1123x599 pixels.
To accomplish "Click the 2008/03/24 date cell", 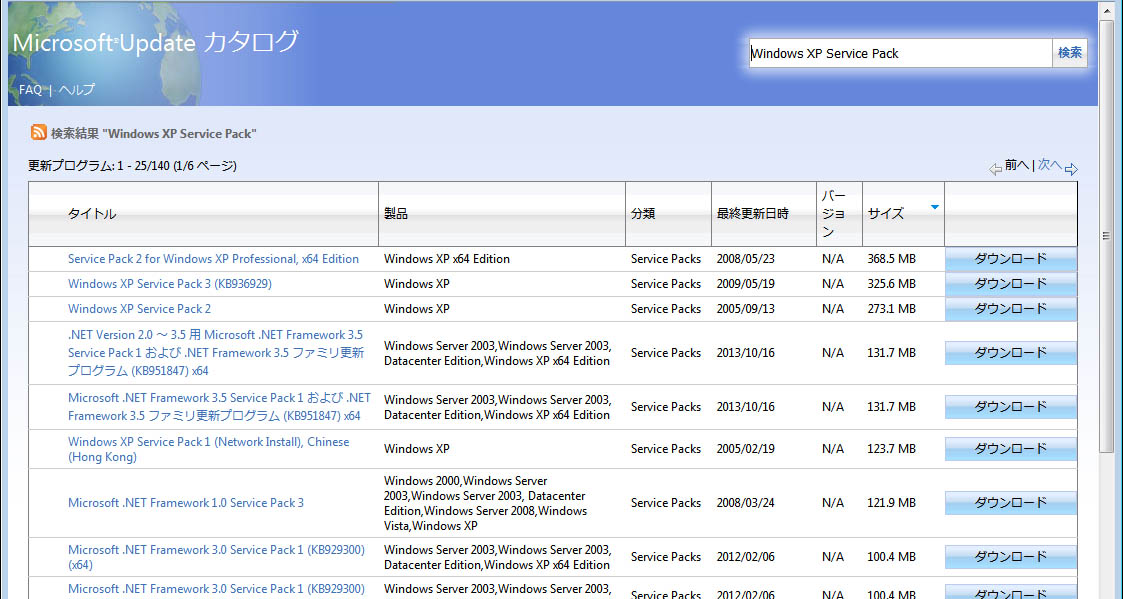I will pyautogui.click(x=746, y=503).
